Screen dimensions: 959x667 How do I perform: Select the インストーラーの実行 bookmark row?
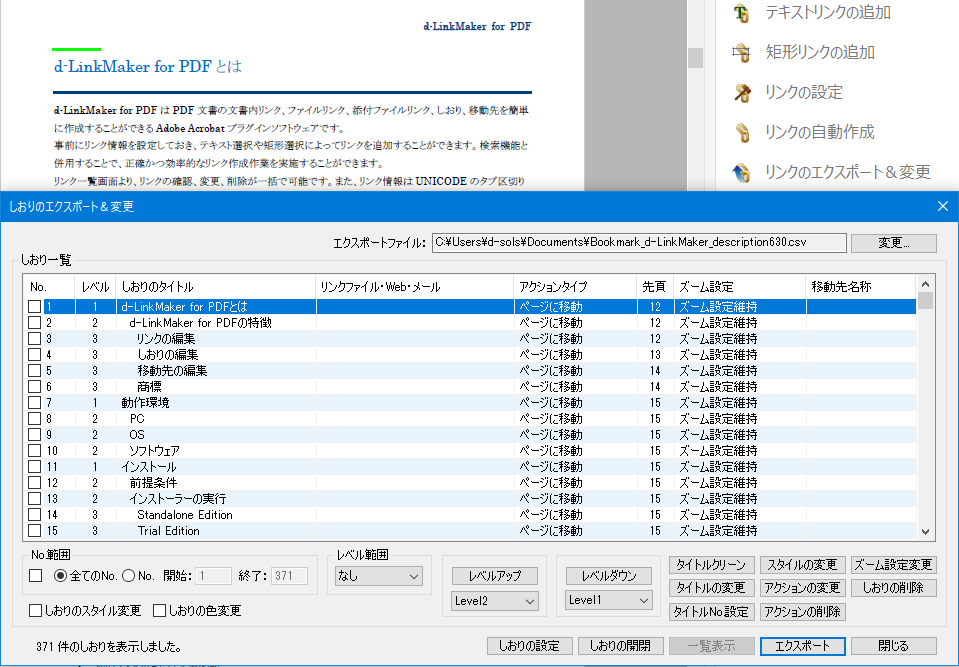pos(470,499)
